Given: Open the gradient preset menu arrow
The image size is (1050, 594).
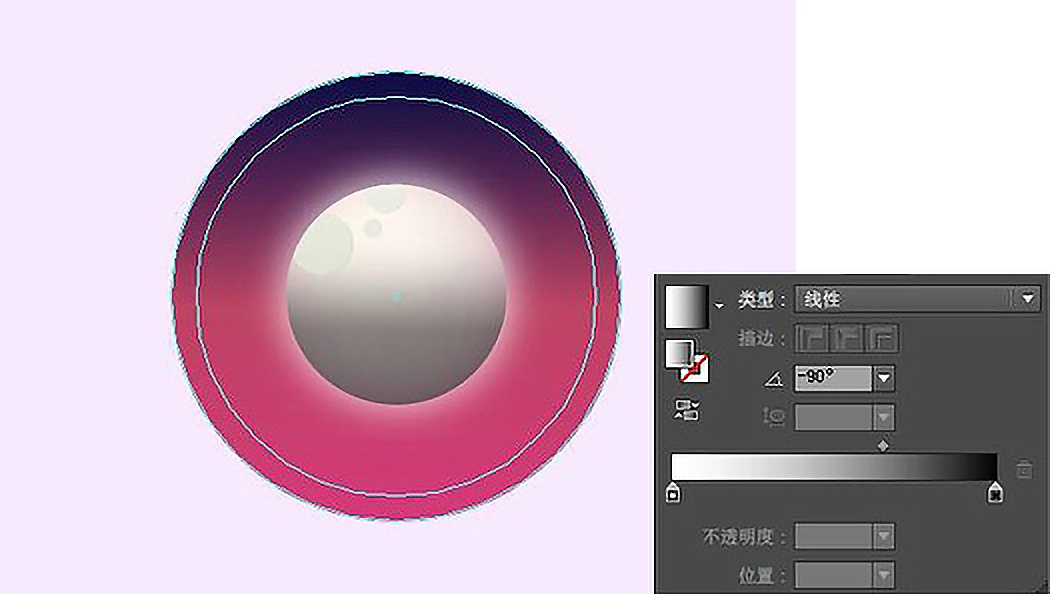Looking at the screenshot, I should pos(718,303).
